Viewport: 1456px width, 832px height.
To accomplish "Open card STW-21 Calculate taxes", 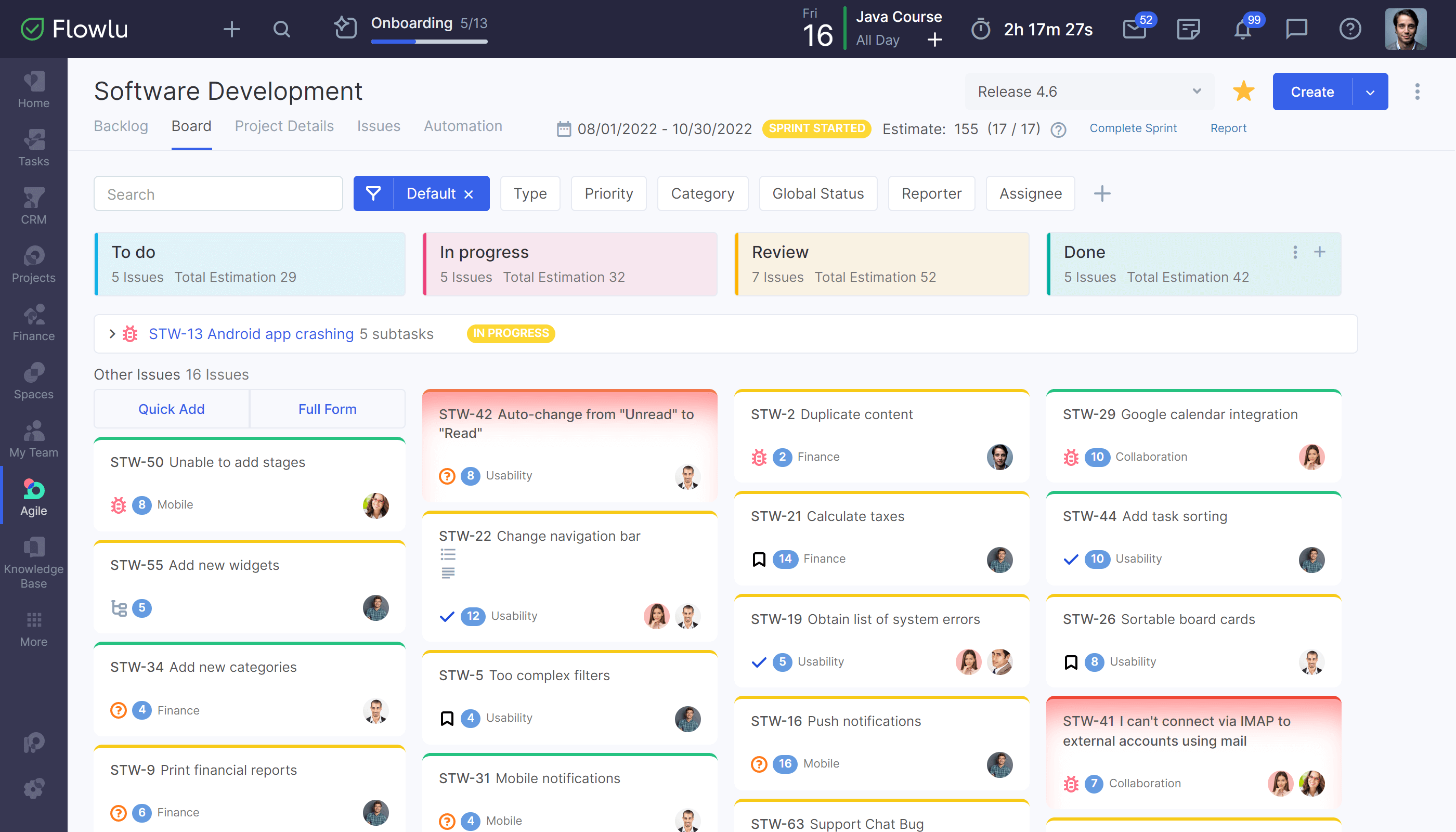I will click(882, 539).
